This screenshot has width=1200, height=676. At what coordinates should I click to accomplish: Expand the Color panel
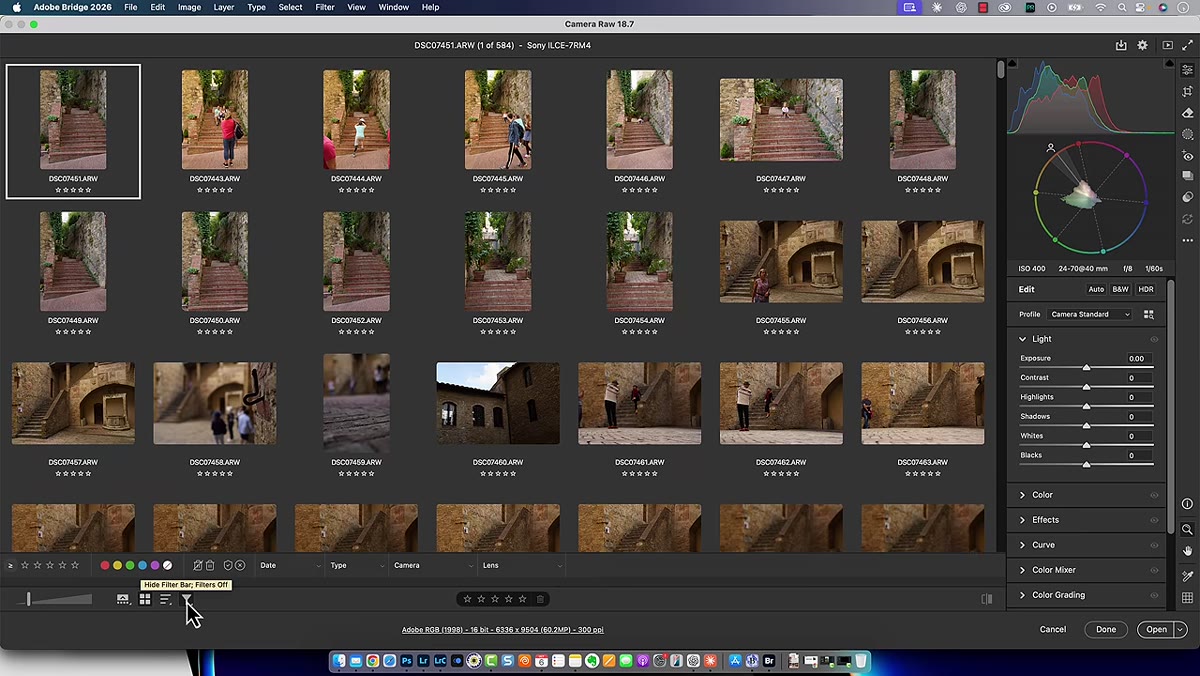pos(1022,495)
